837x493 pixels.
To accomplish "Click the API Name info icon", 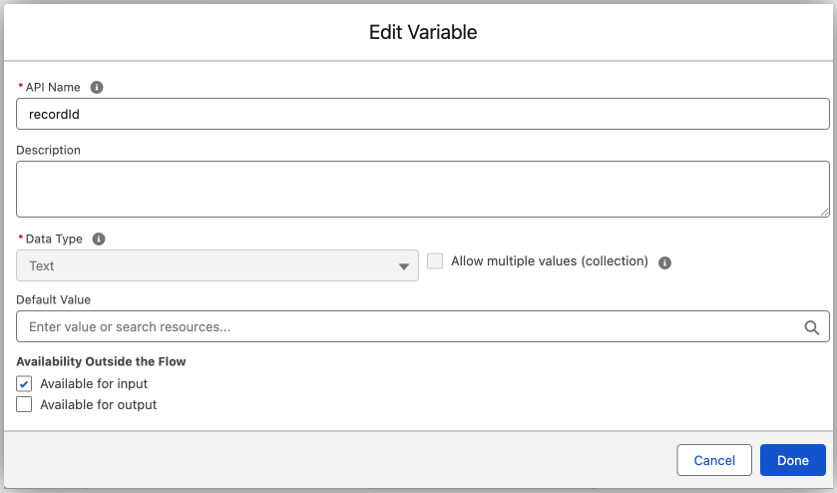I will point(97,87).
